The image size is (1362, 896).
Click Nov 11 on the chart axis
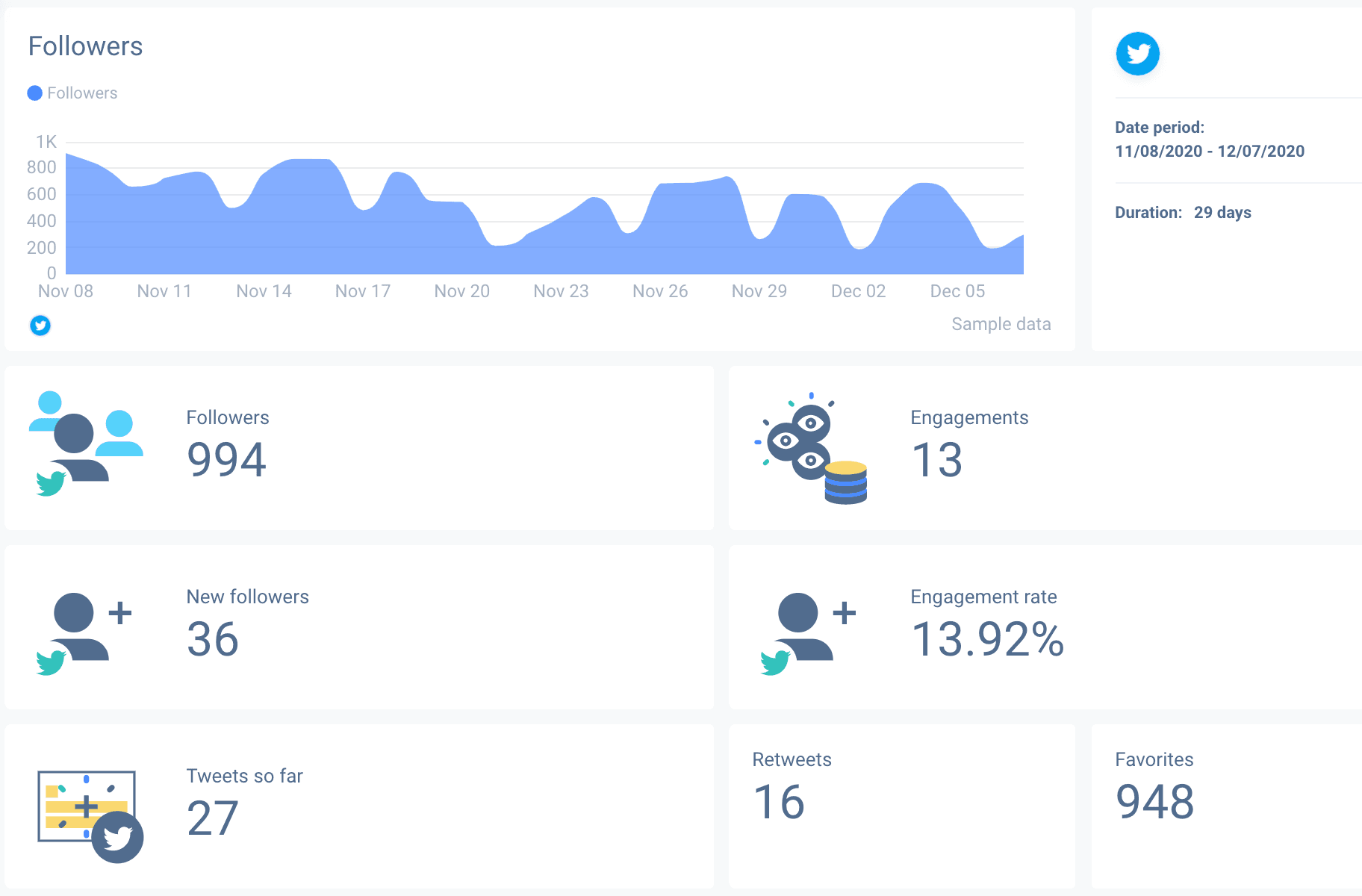click(164, 291)
